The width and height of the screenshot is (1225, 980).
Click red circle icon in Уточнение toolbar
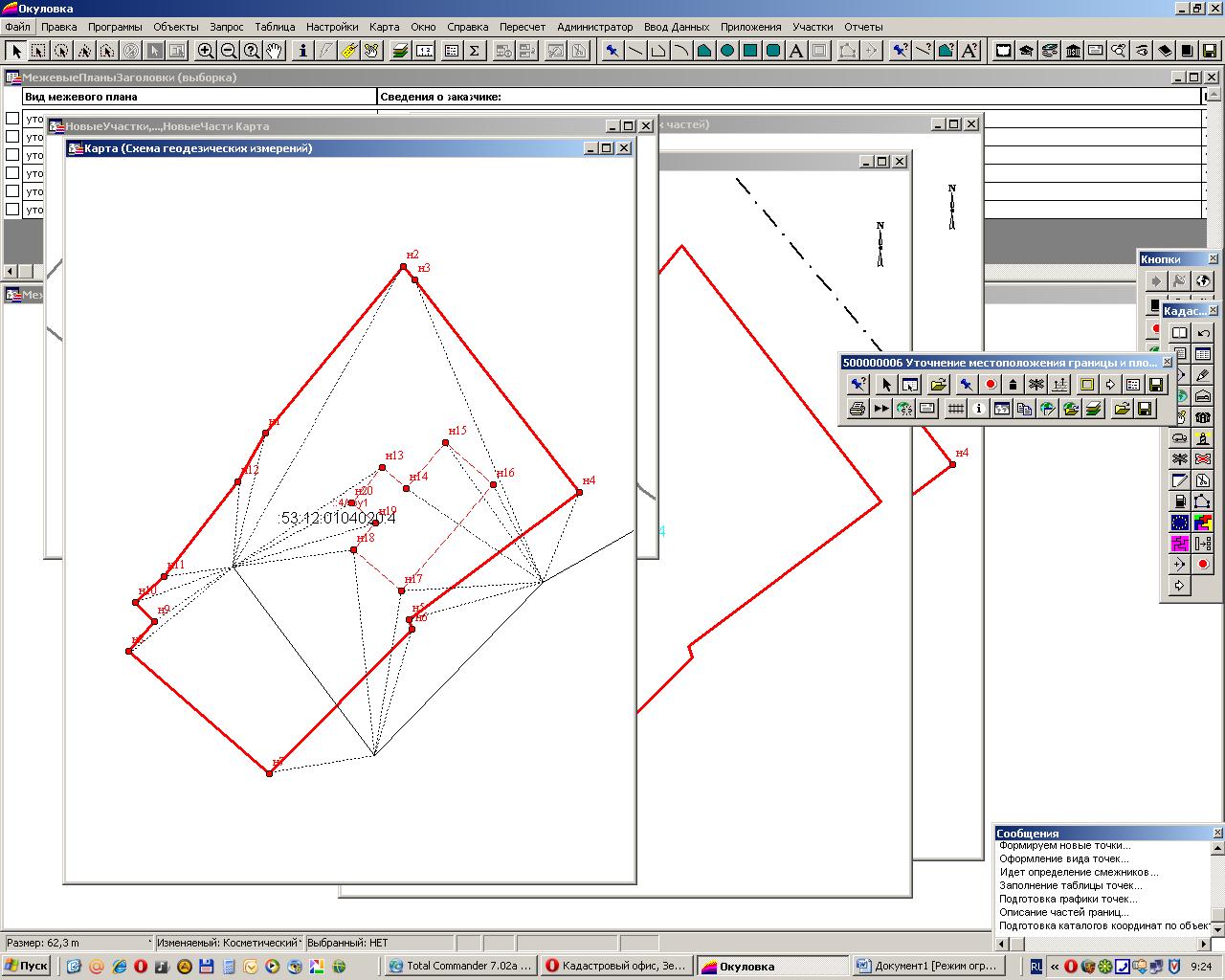click(991, 385)
